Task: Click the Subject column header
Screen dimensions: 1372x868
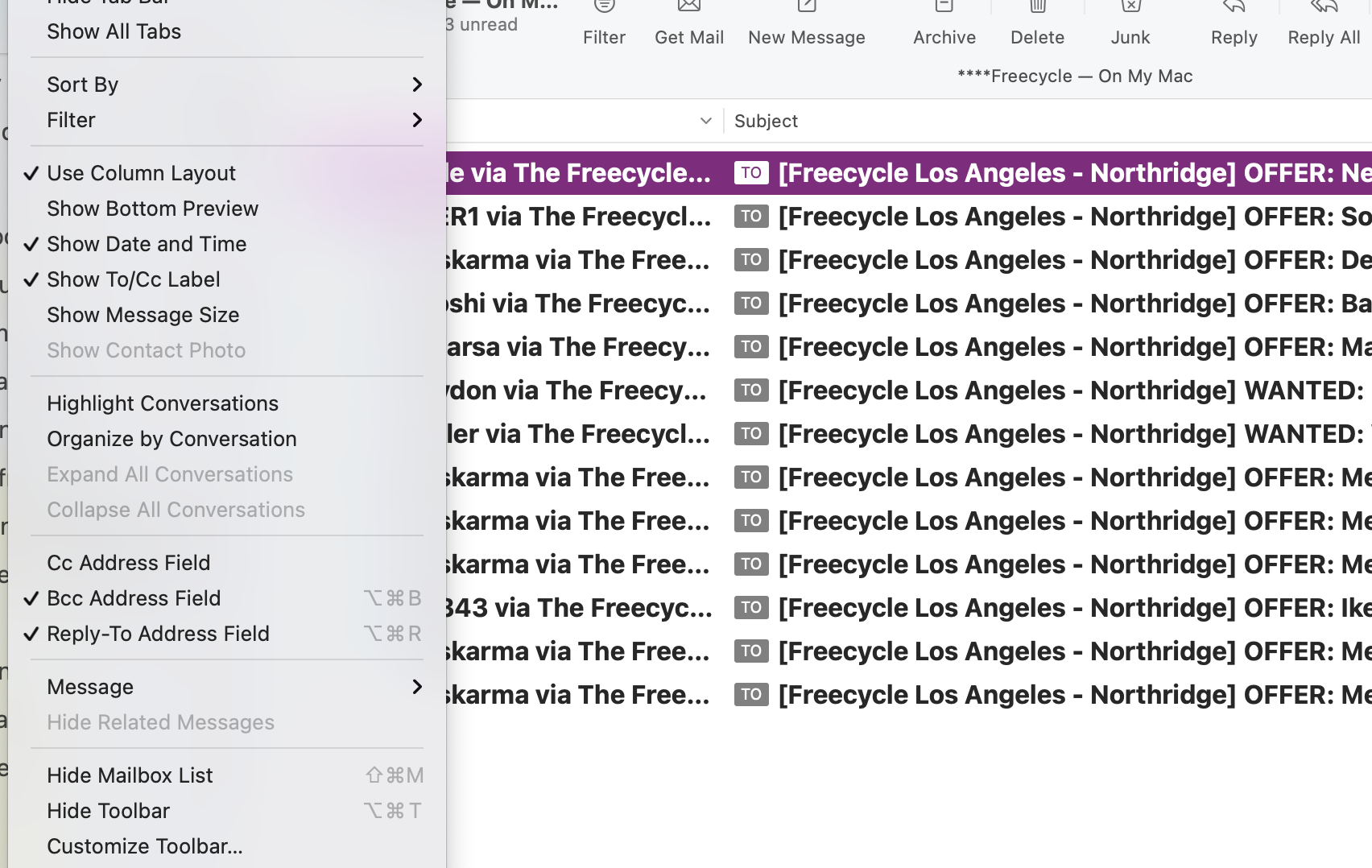Action: pos(766,121)
